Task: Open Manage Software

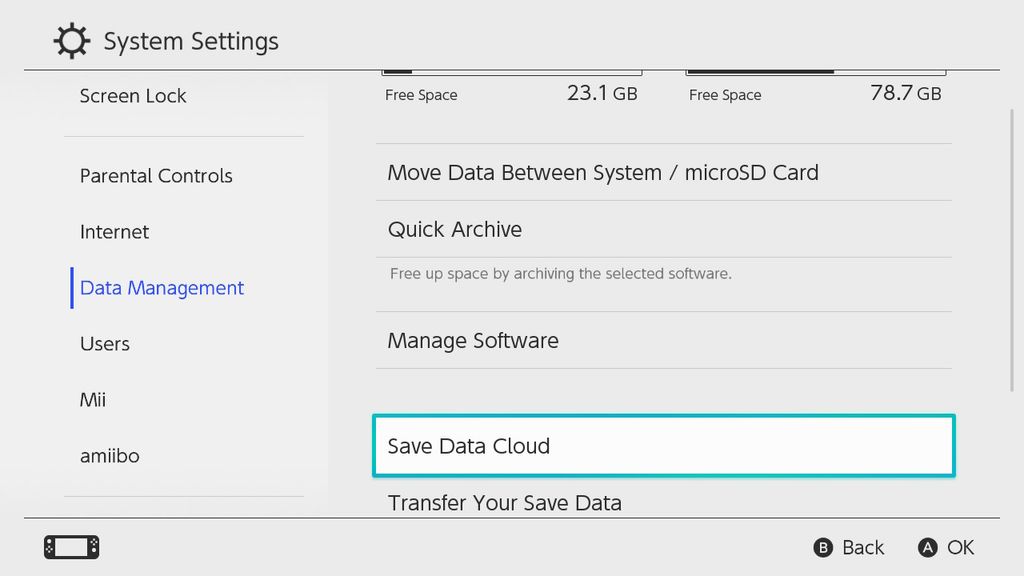Action: click(x=472, y=340)
